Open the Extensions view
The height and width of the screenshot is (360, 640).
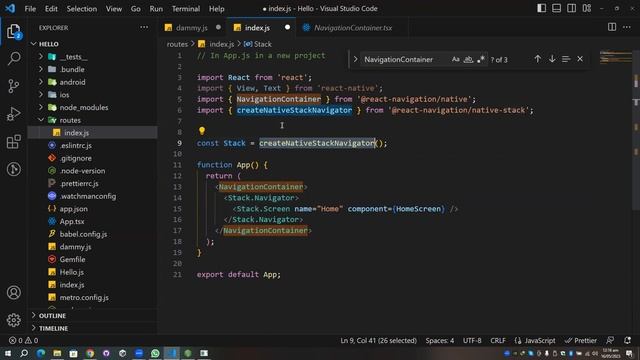pyautogui.click(x=13, y=142)
